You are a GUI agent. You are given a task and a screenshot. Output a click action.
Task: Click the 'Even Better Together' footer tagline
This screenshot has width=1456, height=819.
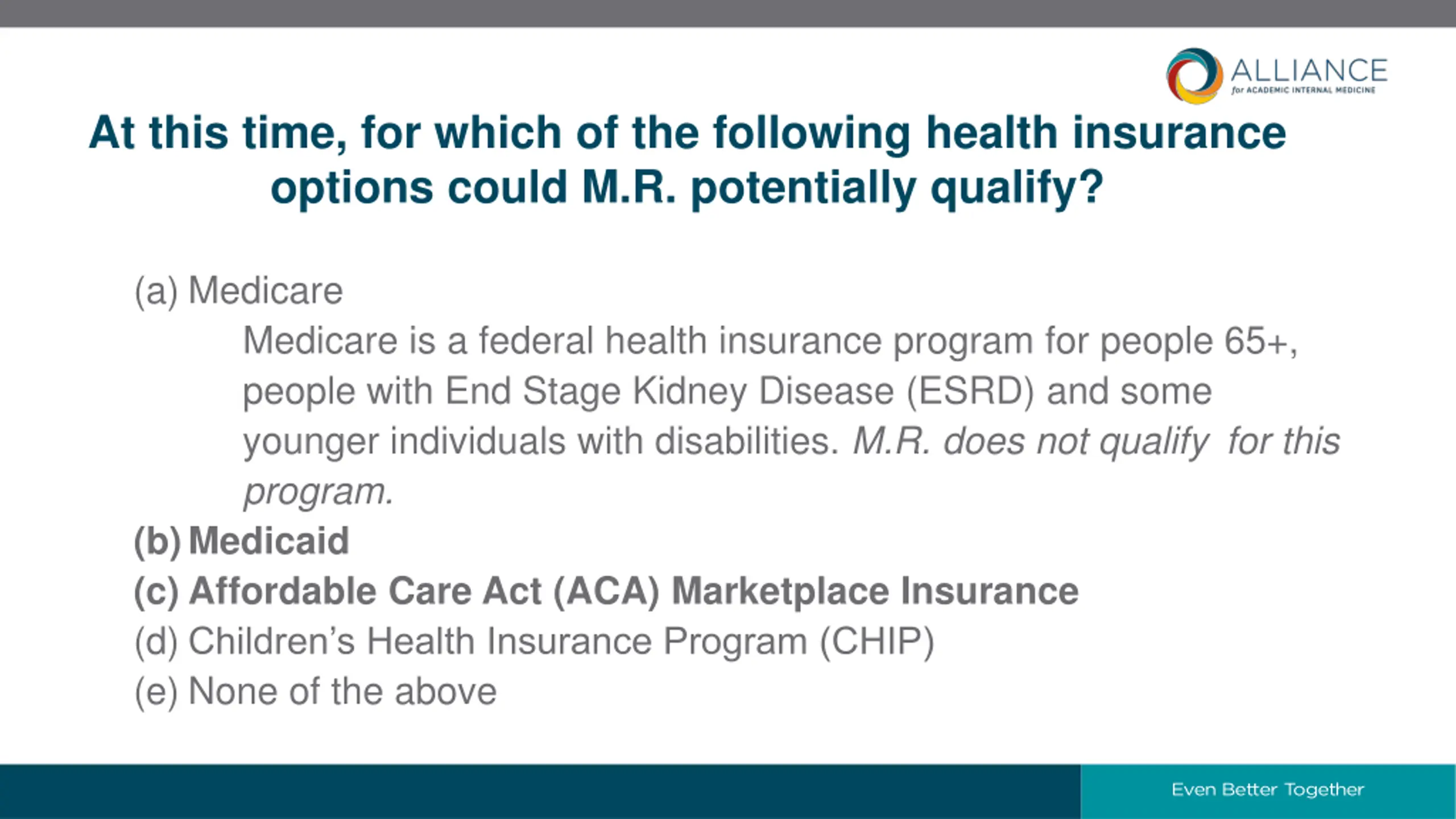click(x=1268, y=789)
